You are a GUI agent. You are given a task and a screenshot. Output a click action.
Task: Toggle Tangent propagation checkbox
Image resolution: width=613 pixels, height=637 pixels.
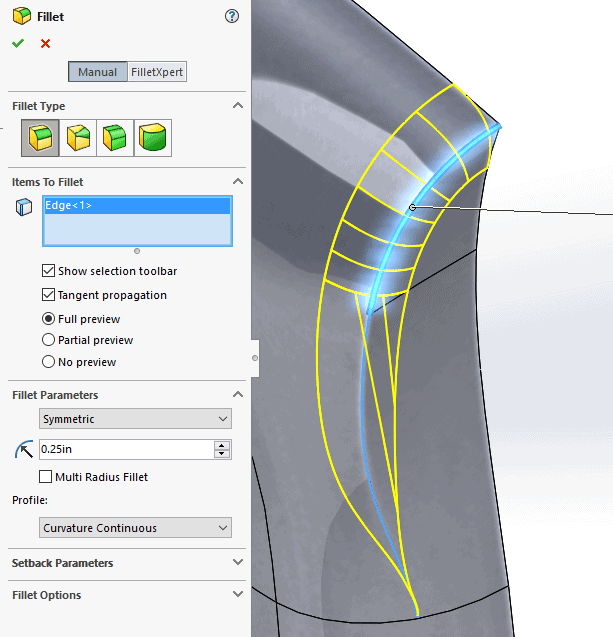[48, 295]
